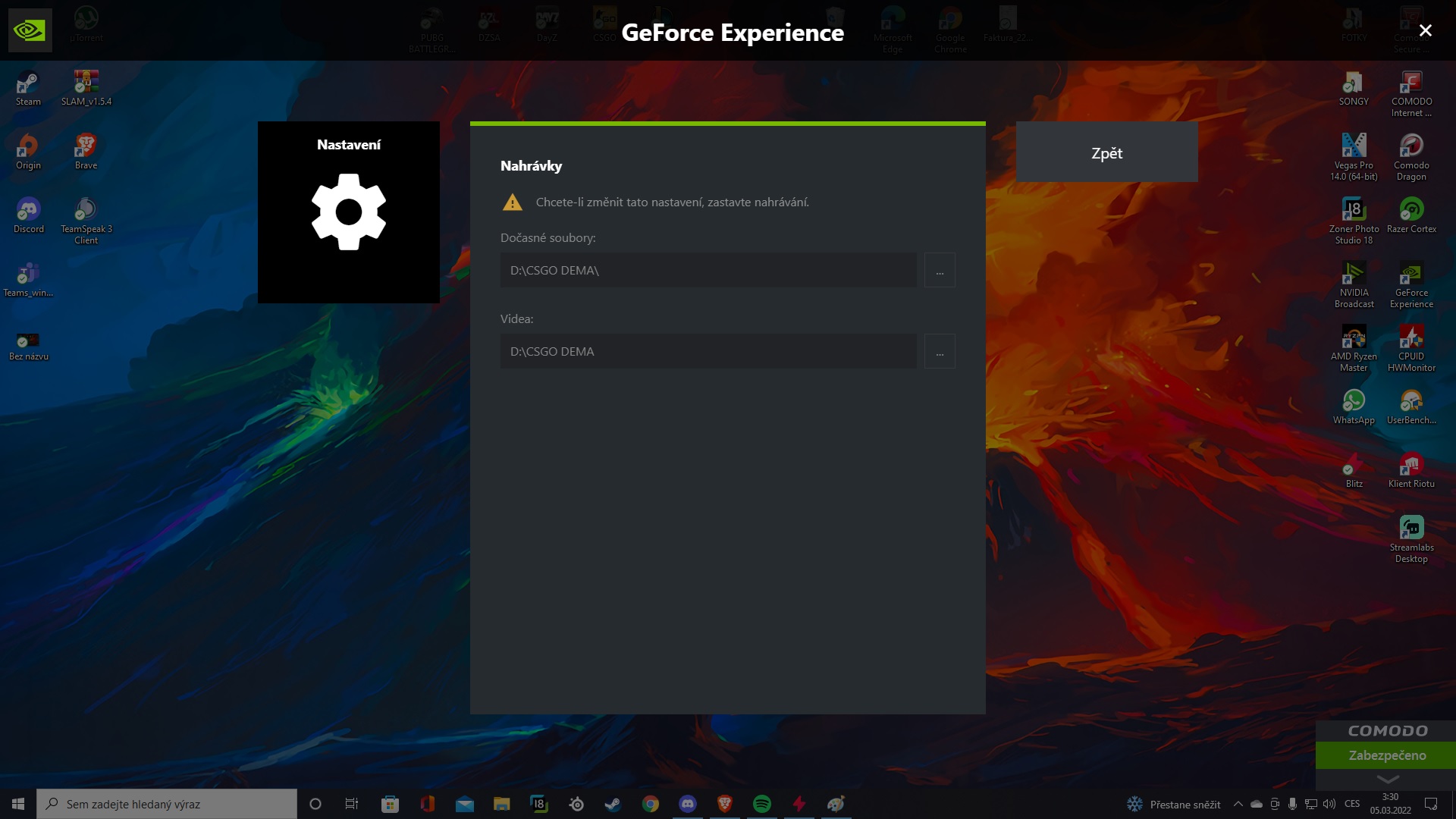
Task: Click the Nastavení gear tile
Action: pos(349,212)
